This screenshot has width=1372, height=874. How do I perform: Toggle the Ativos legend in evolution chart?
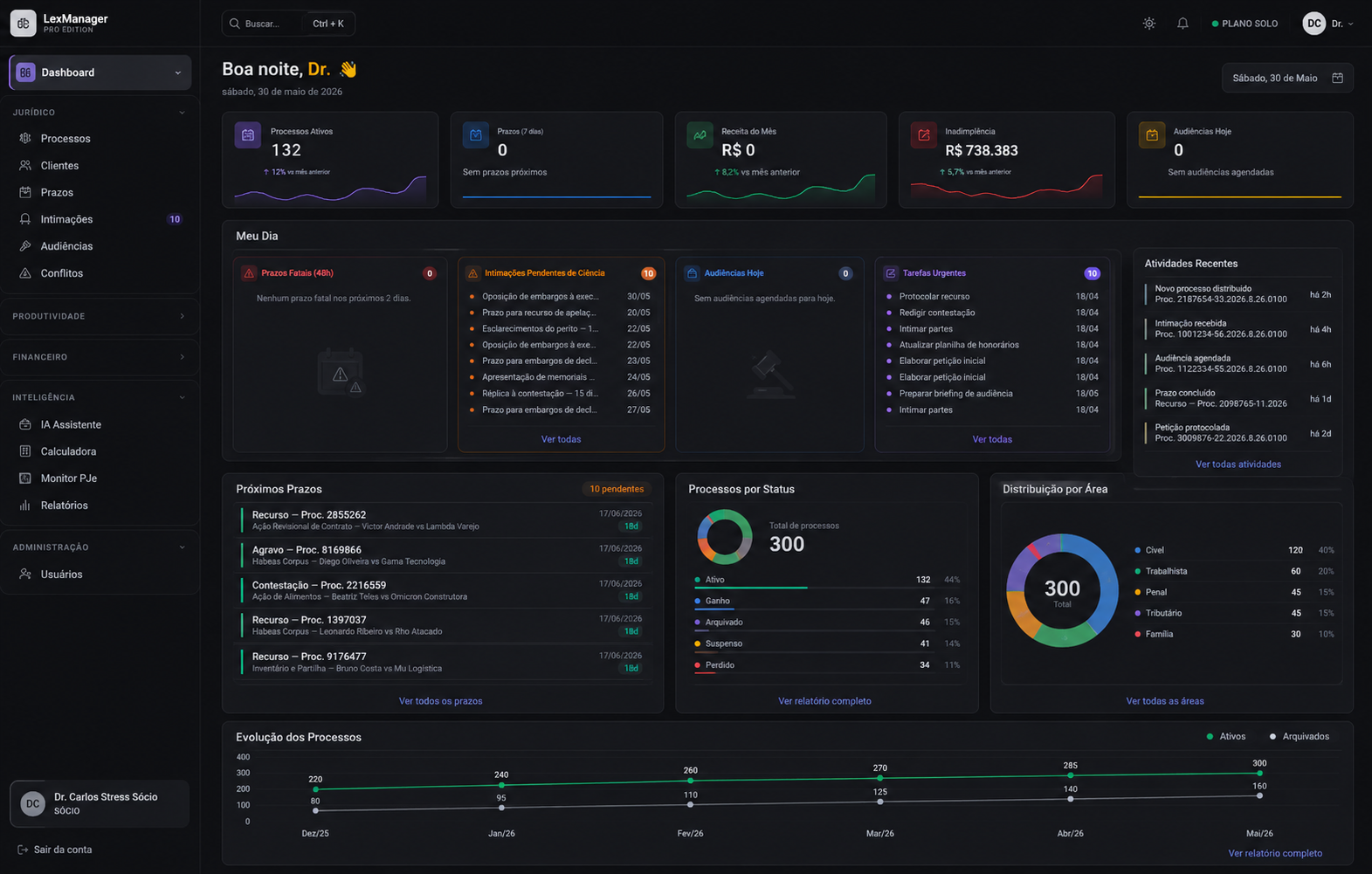1226,737
